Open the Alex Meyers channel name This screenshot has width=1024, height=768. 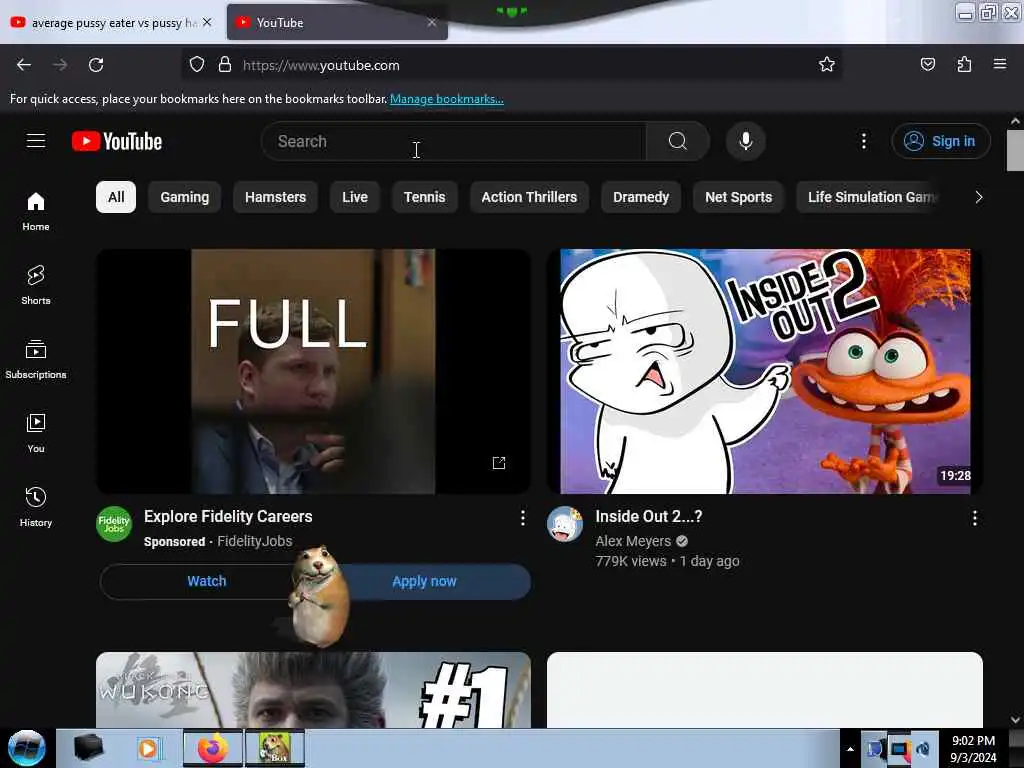click(x=633, y=541)
